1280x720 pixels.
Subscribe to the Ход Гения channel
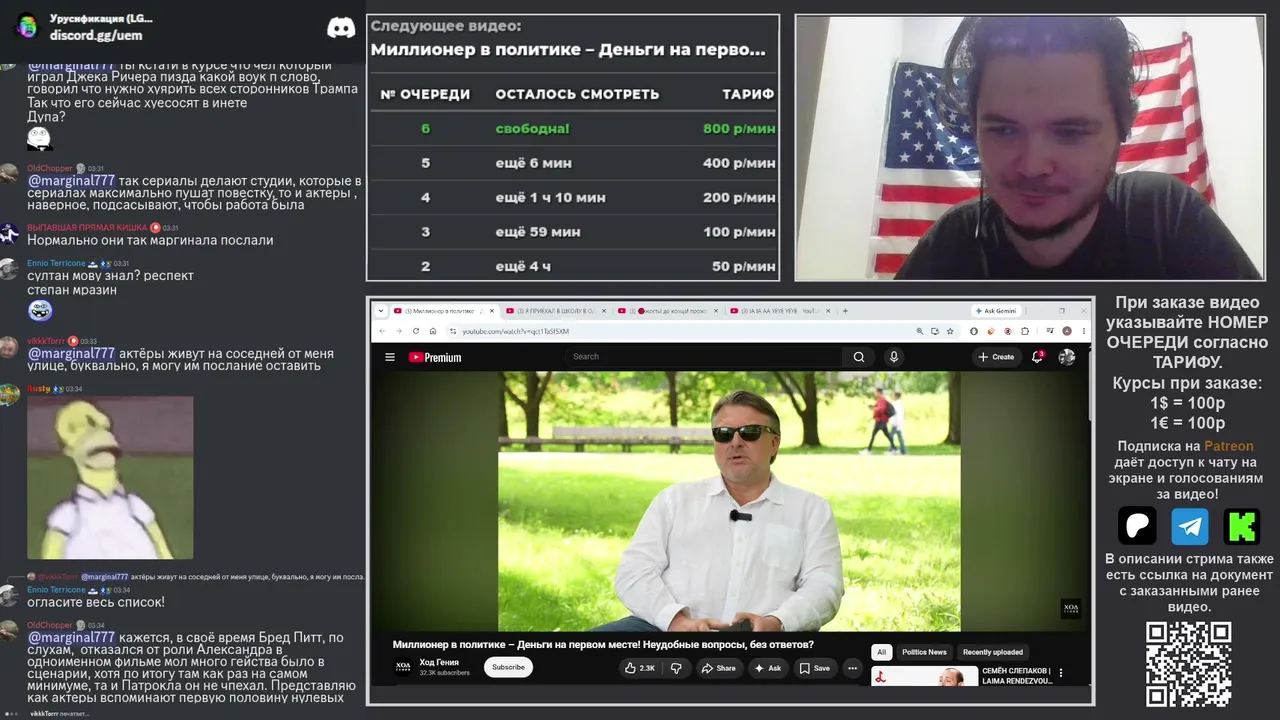click(x=508, y=668)
